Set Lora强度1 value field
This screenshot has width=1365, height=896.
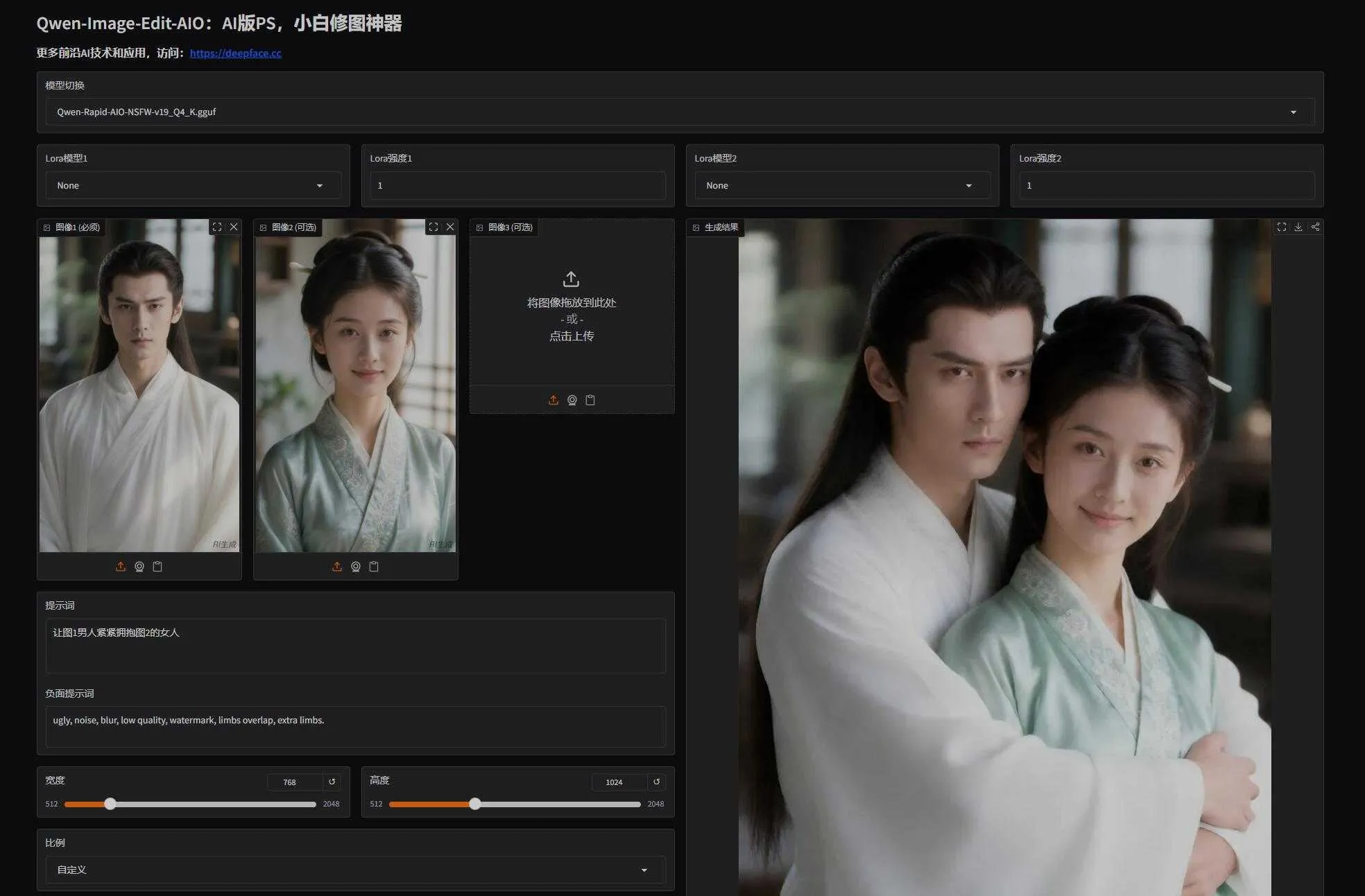coord(517,185)
